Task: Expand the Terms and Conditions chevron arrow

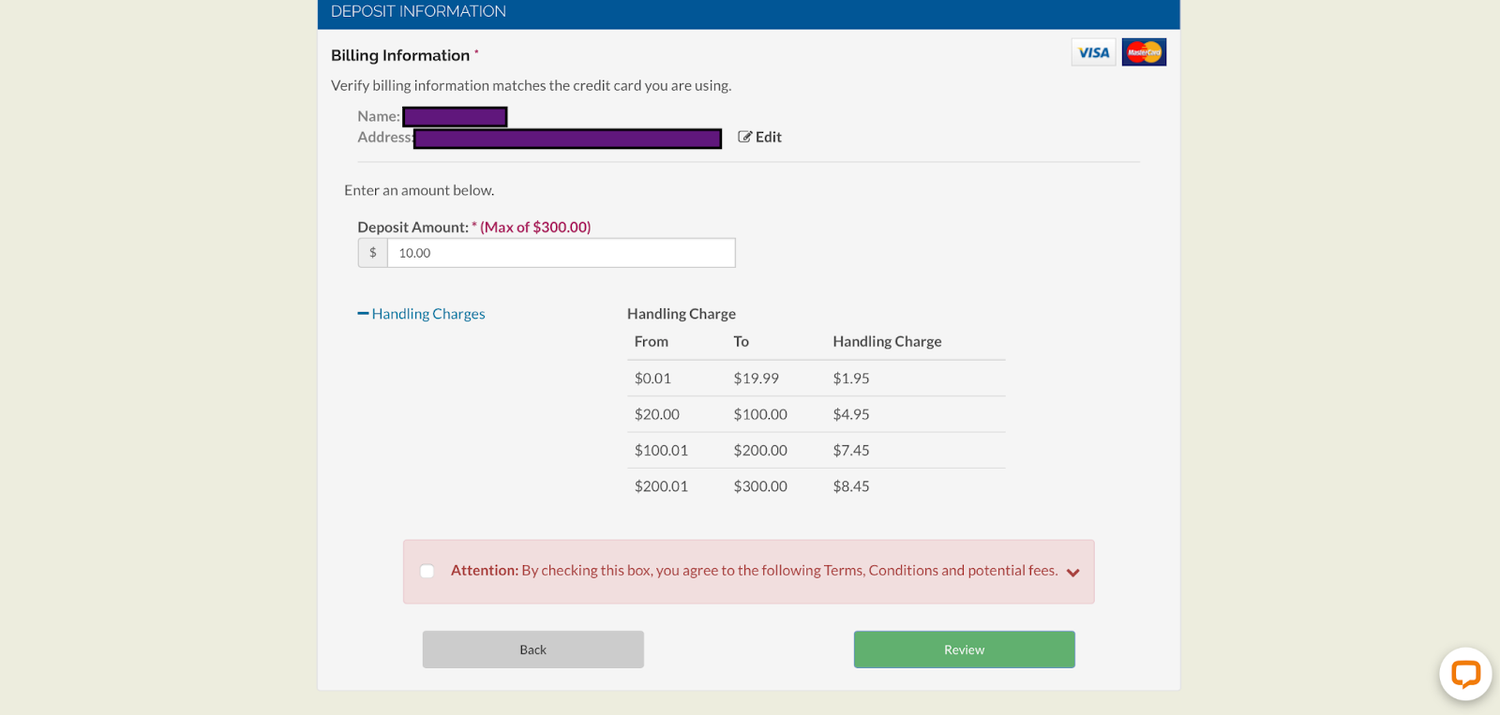Action: click(x=1072, y=573)
